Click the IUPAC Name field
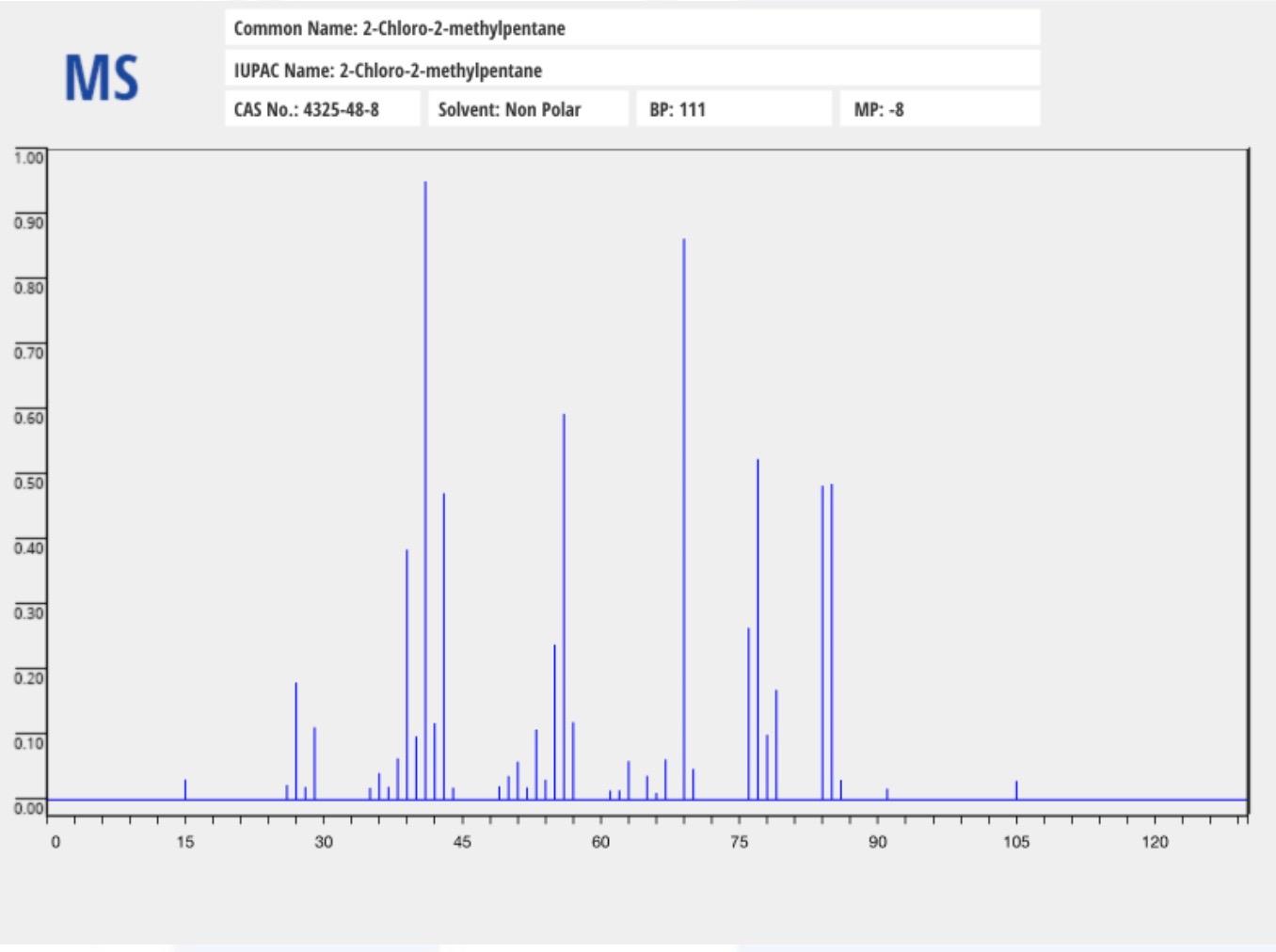Viewport: 1276px width, 952px height. pos(635,69)
